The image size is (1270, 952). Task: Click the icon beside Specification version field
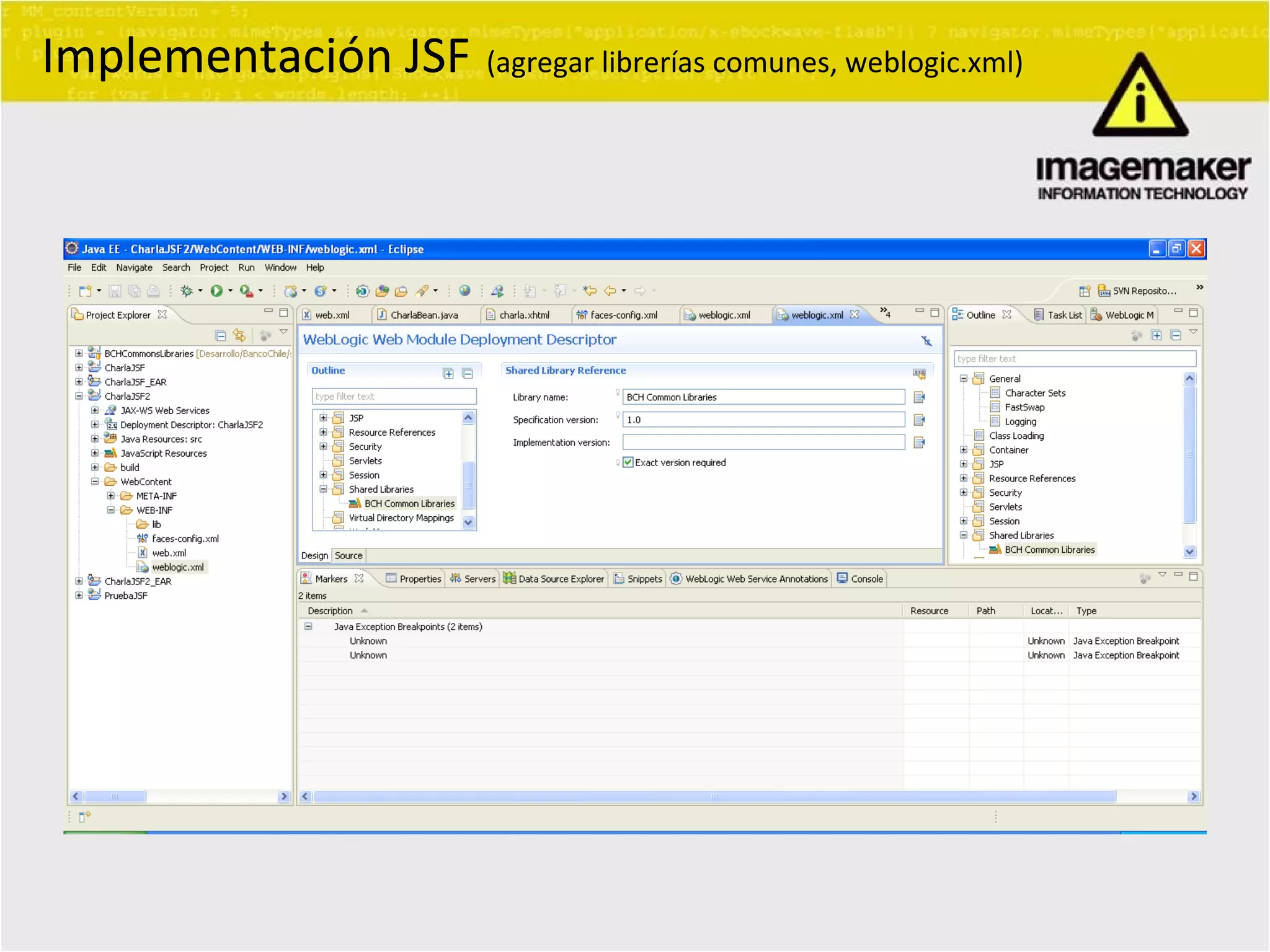[x=920, y=420]
